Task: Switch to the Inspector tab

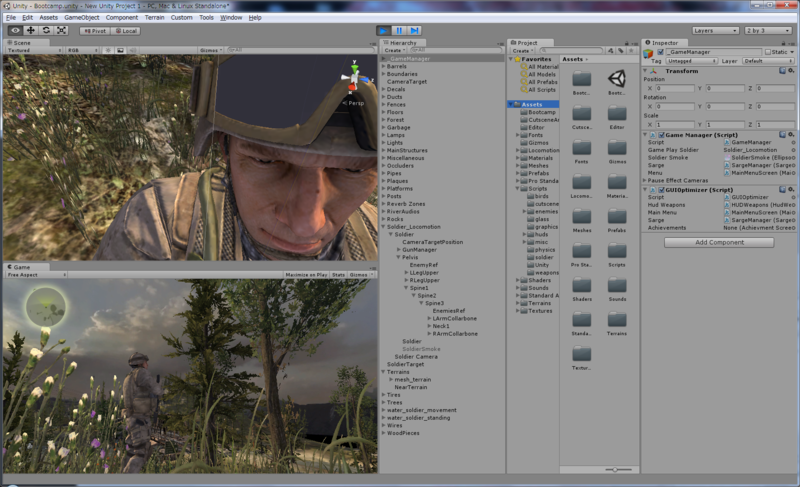Action: pyautogui.click(x=665, y=43)
